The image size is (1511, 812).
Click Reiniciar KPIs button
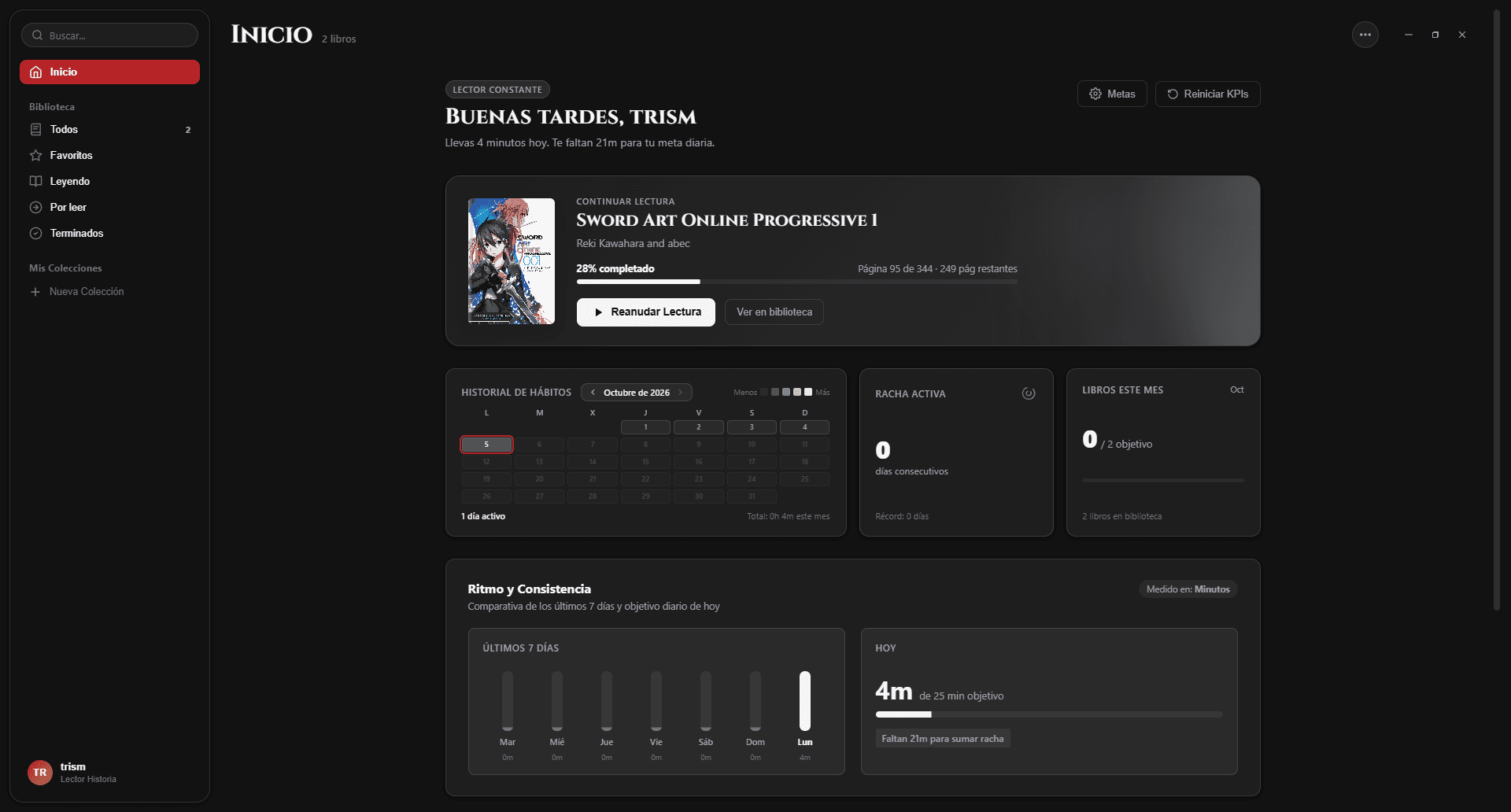(x=1208, y=94)
